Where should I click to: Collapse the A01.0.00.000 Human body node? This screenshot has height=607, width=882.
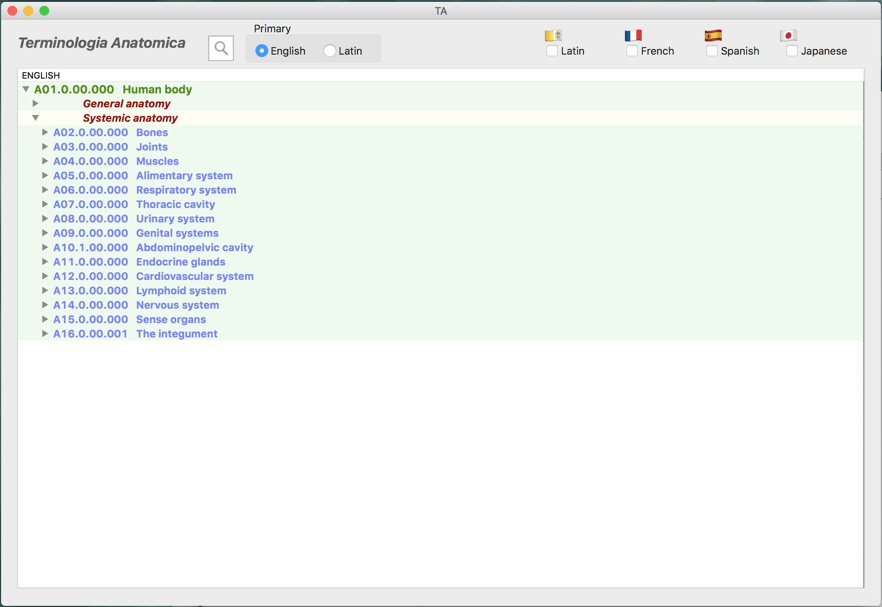pyautogui.click(x=26, y=90)
